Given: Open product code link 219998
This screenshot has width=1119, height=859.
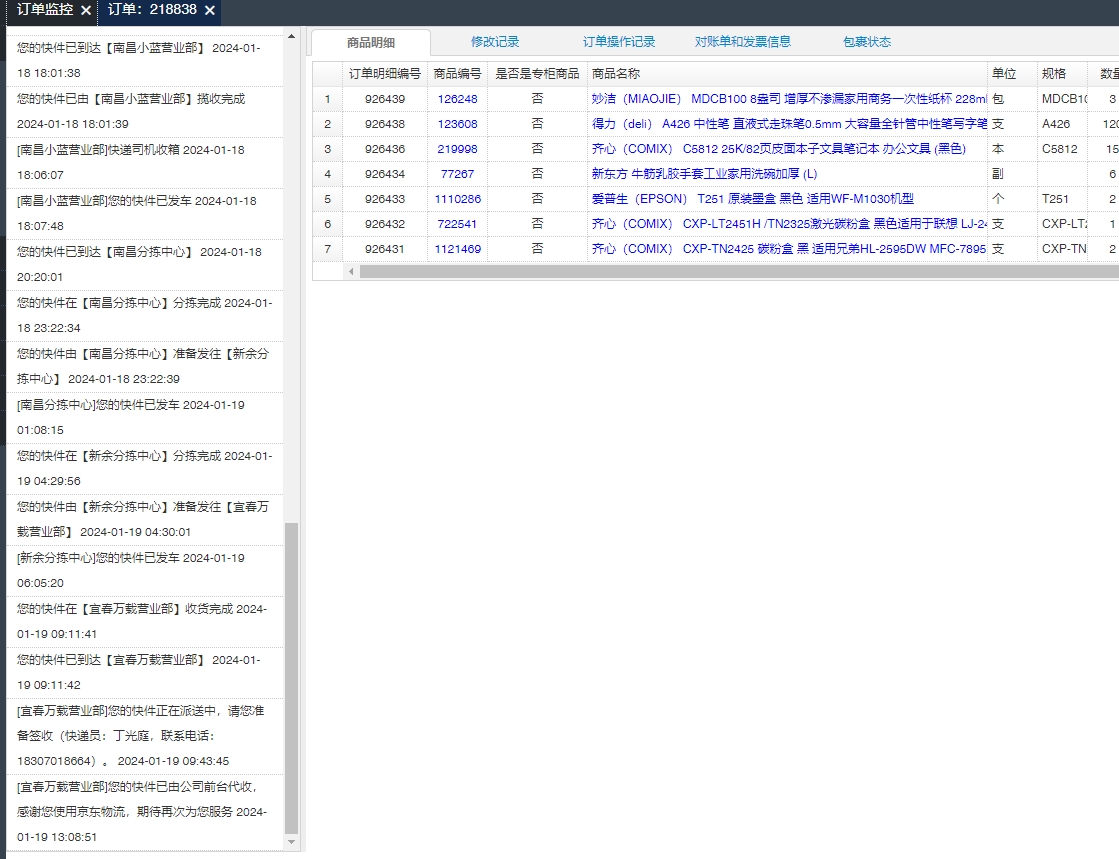Looking at the screenshot, I should (x=457, y=148).
